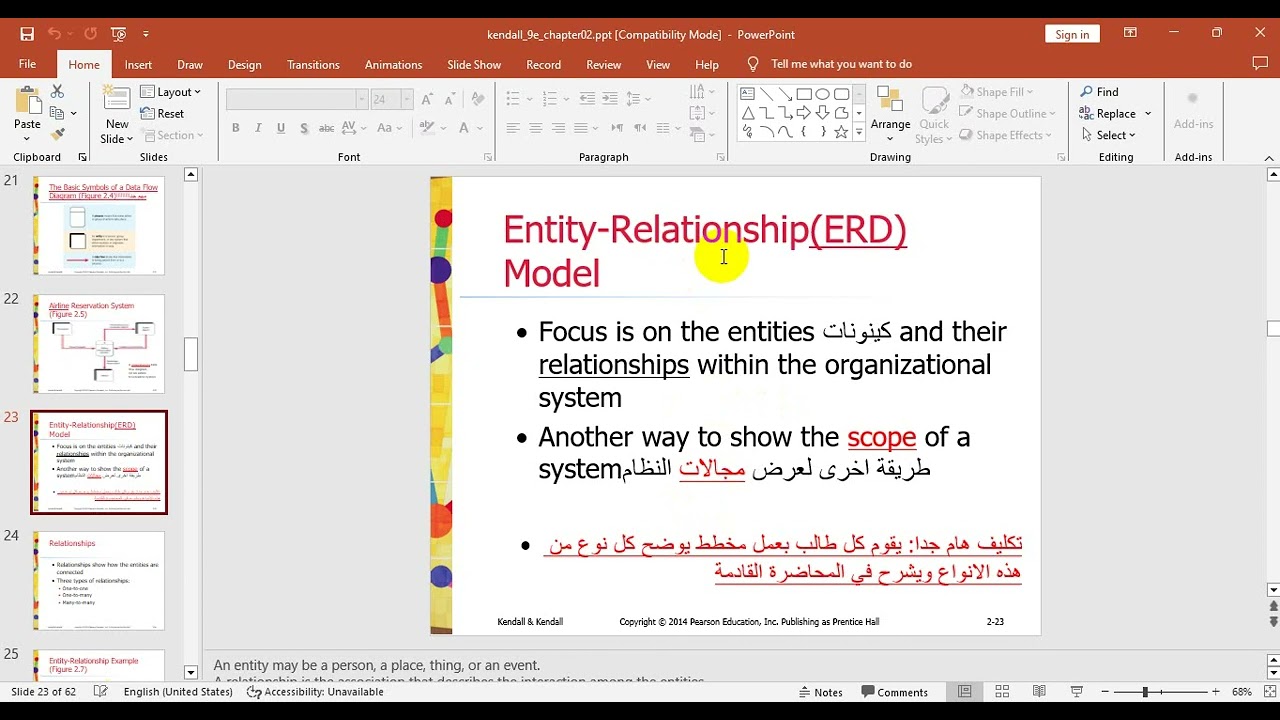Cut selection using scissors icon
This screenshot has width=1280, height=720.
coord(57,92)
